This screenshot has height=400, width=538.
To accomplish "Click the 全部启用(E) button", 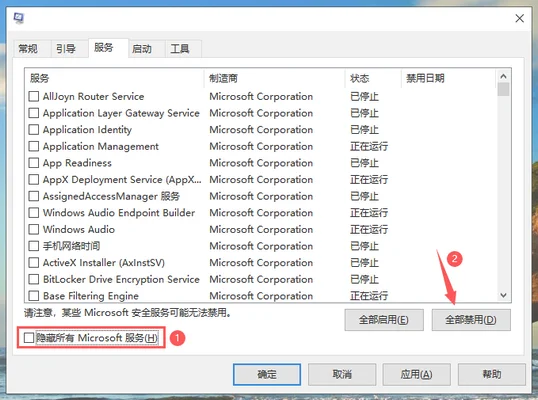I will tap(384, 320).
